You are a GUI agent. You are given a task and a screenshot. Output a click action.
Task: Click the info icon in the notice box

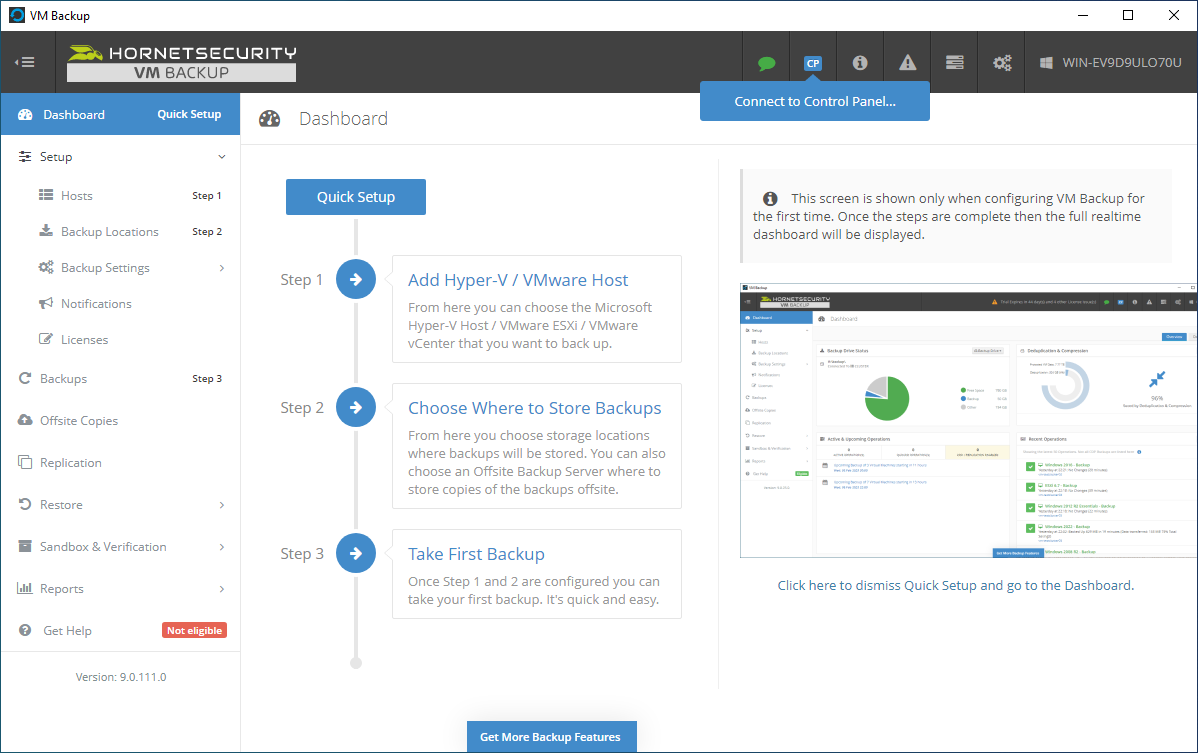point(770,199)
